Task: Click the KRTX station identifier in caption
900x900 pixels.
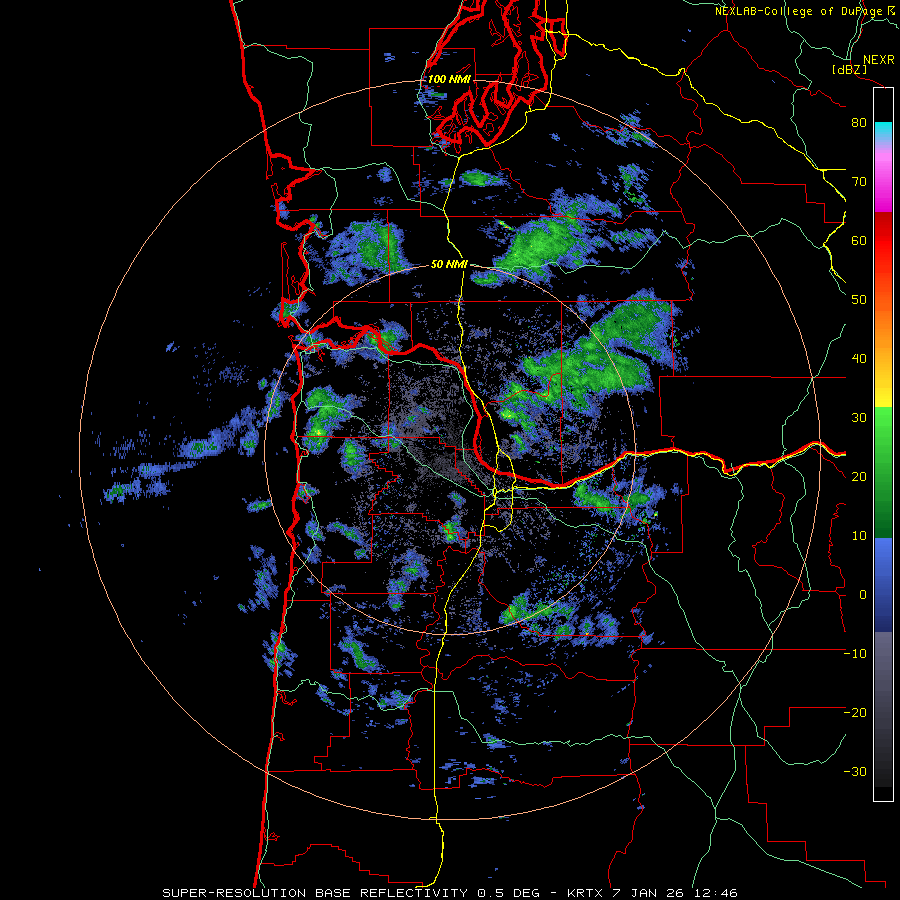Action: point(585,893)
